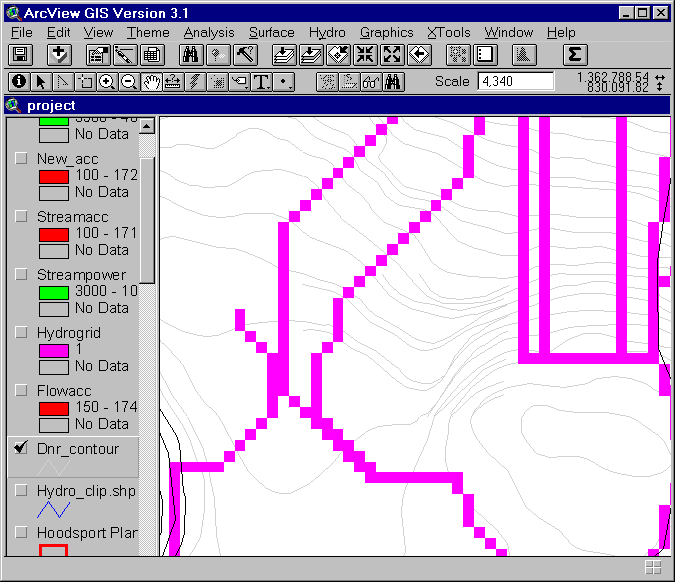This screenshot has height=582, width=675.
Task: Select the Pointer arrow tool
Action: 41,81
